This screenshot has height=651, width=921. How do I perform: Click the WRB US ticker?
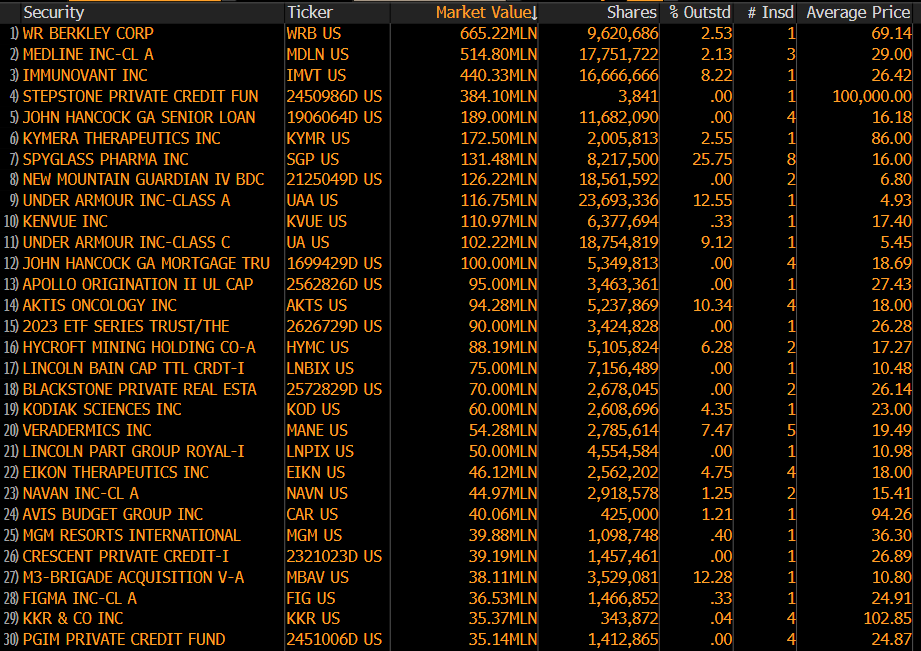point(314,33)
